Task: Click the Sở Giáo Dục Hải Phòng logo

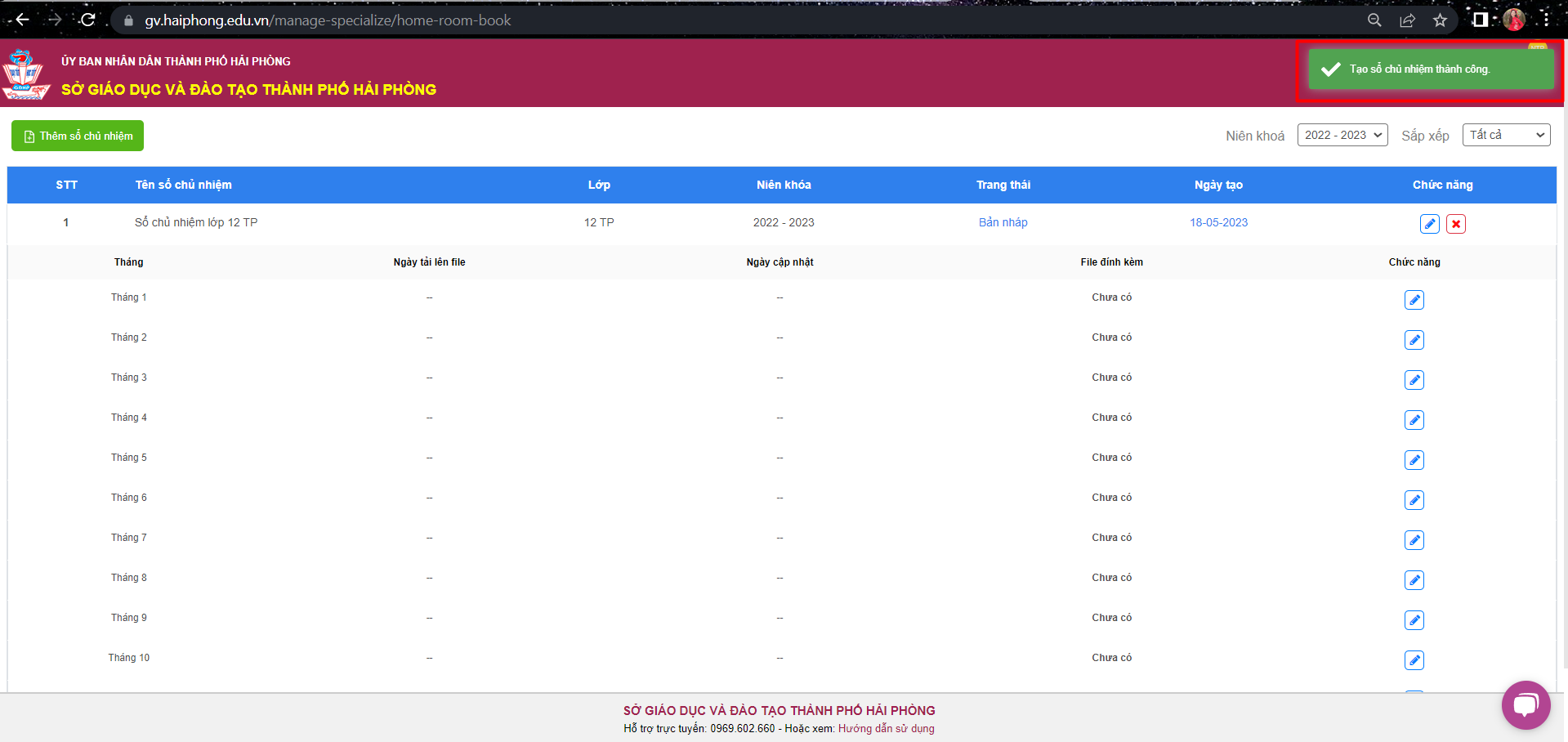Action: pos(25,74)
